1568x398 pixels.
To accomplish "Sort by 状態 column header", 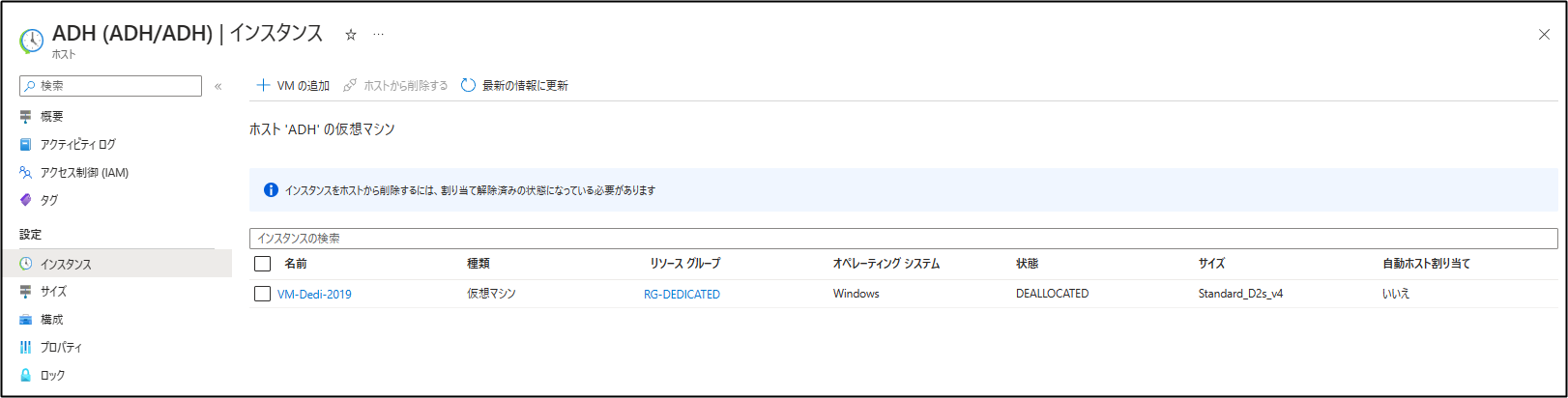I will tap(1028, 264).
